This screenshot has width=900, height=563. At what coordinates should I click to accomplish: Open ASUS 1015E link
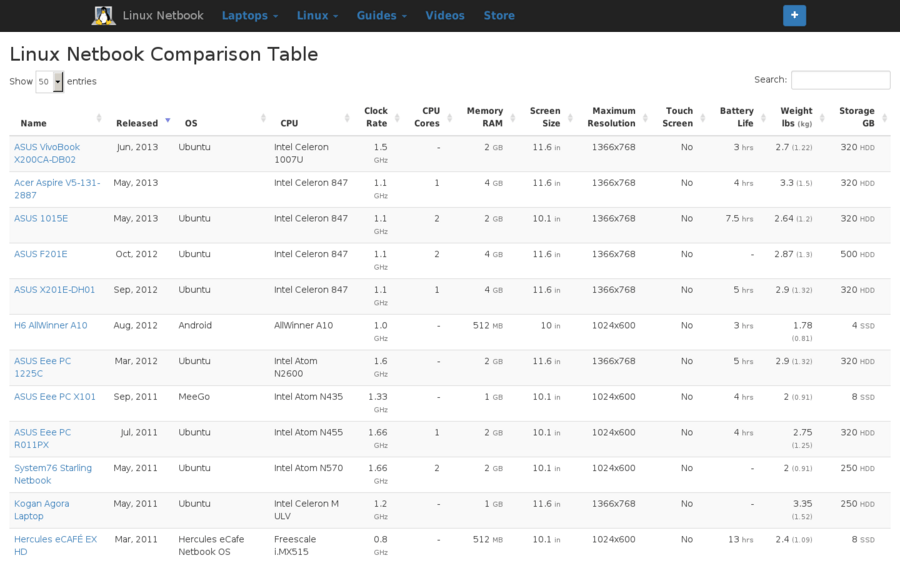coord(41,219)
